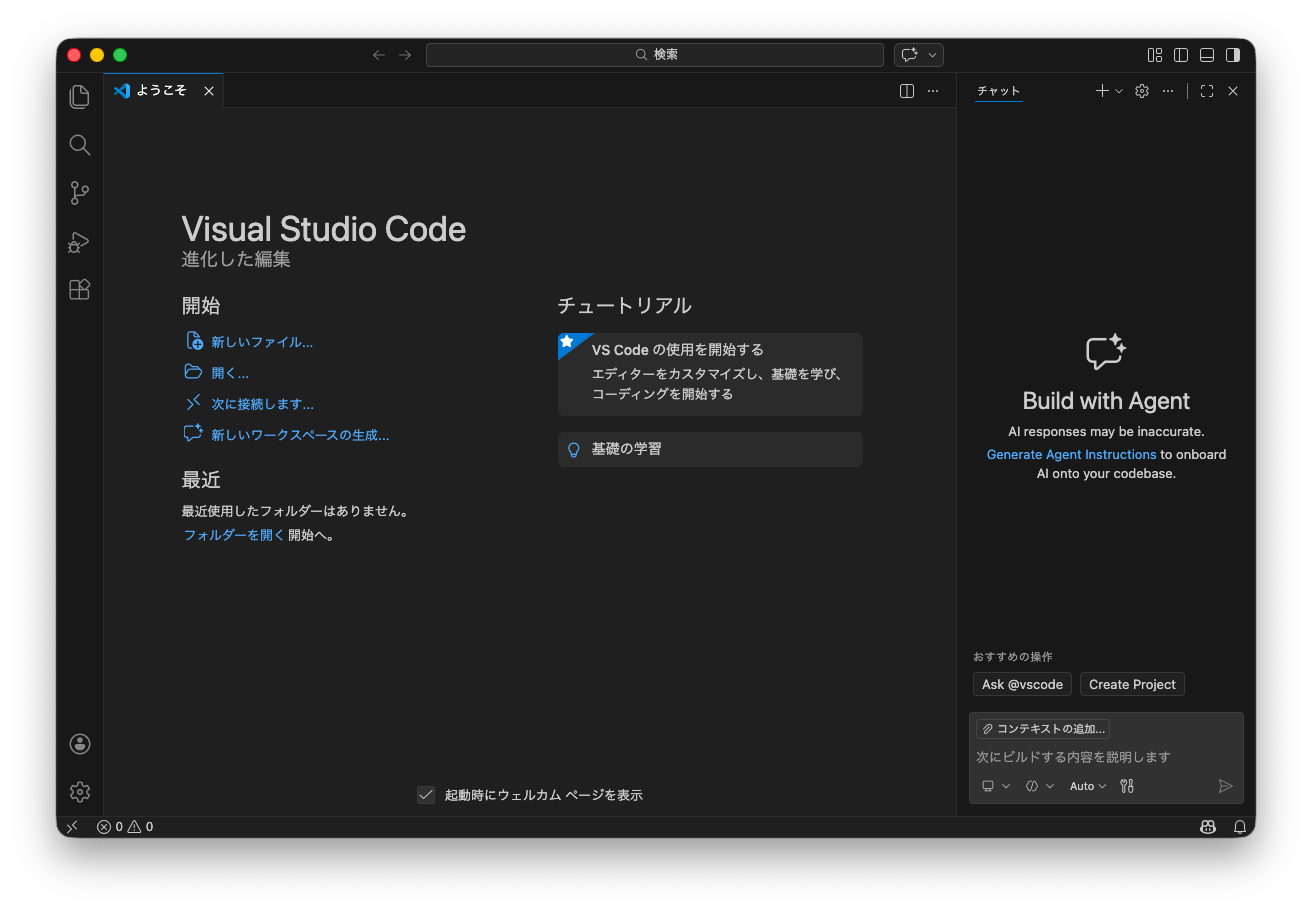Viewport: 1312px width, 912px height.
Task: Open the Manage gear in activity bar
Action: coord(80,792)
